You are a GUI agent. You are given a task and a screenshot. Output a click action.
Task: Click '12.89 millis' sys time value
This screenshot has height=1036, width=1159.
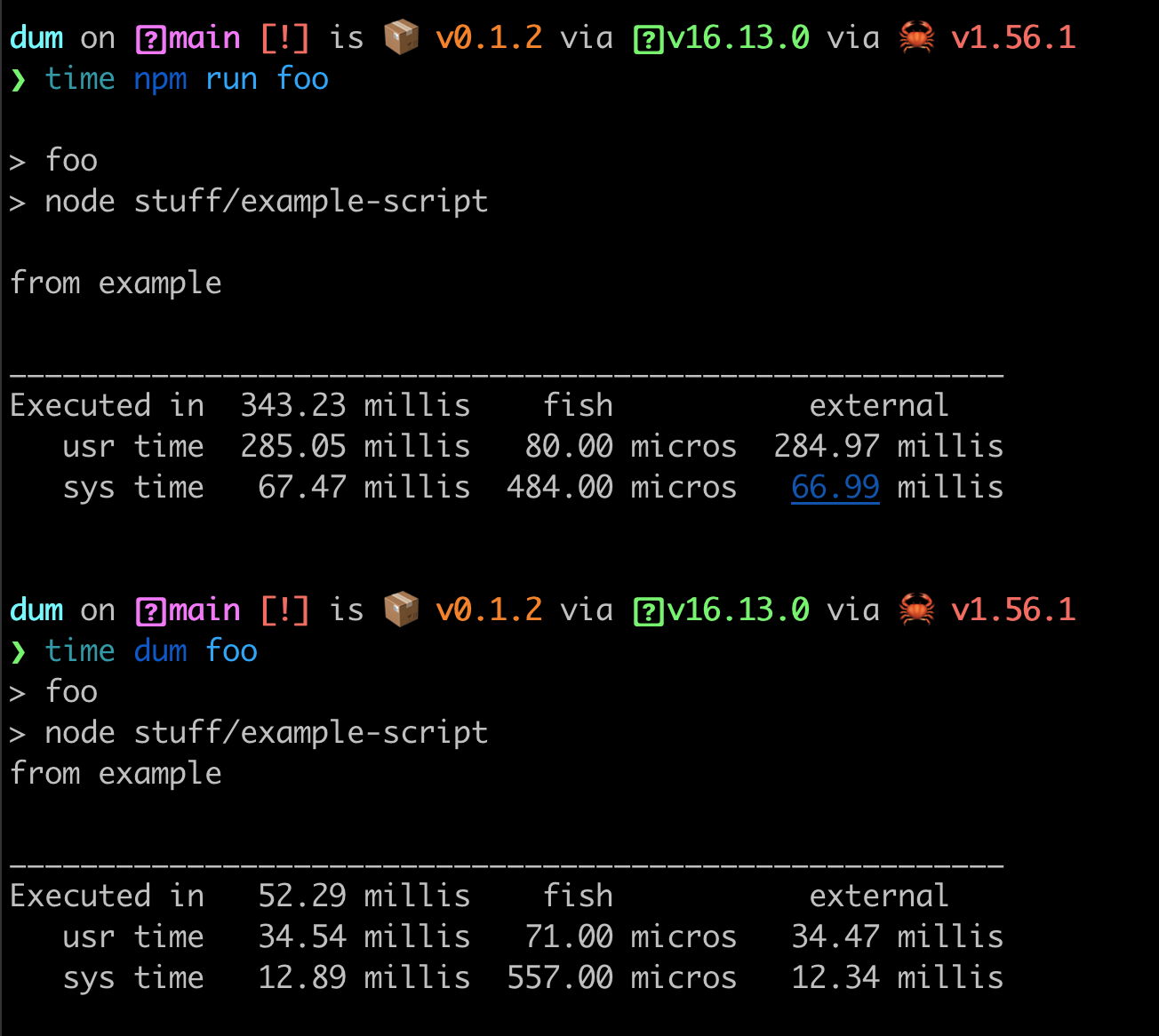364,977
